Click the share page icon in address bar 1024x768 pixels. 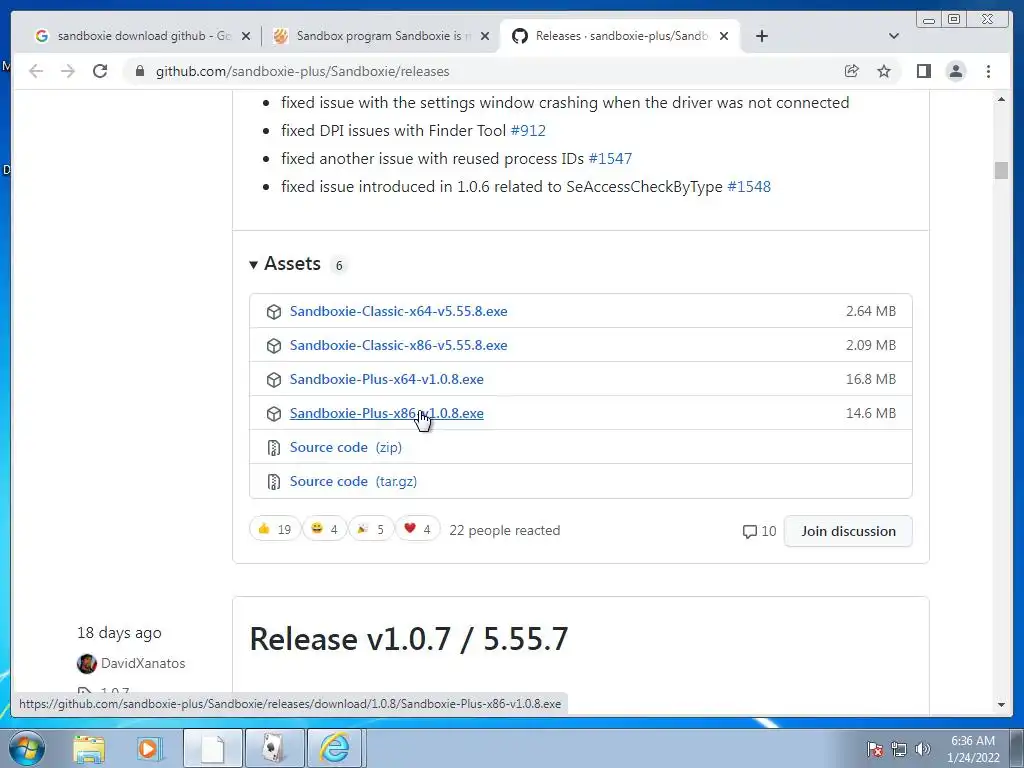[852, 71]
